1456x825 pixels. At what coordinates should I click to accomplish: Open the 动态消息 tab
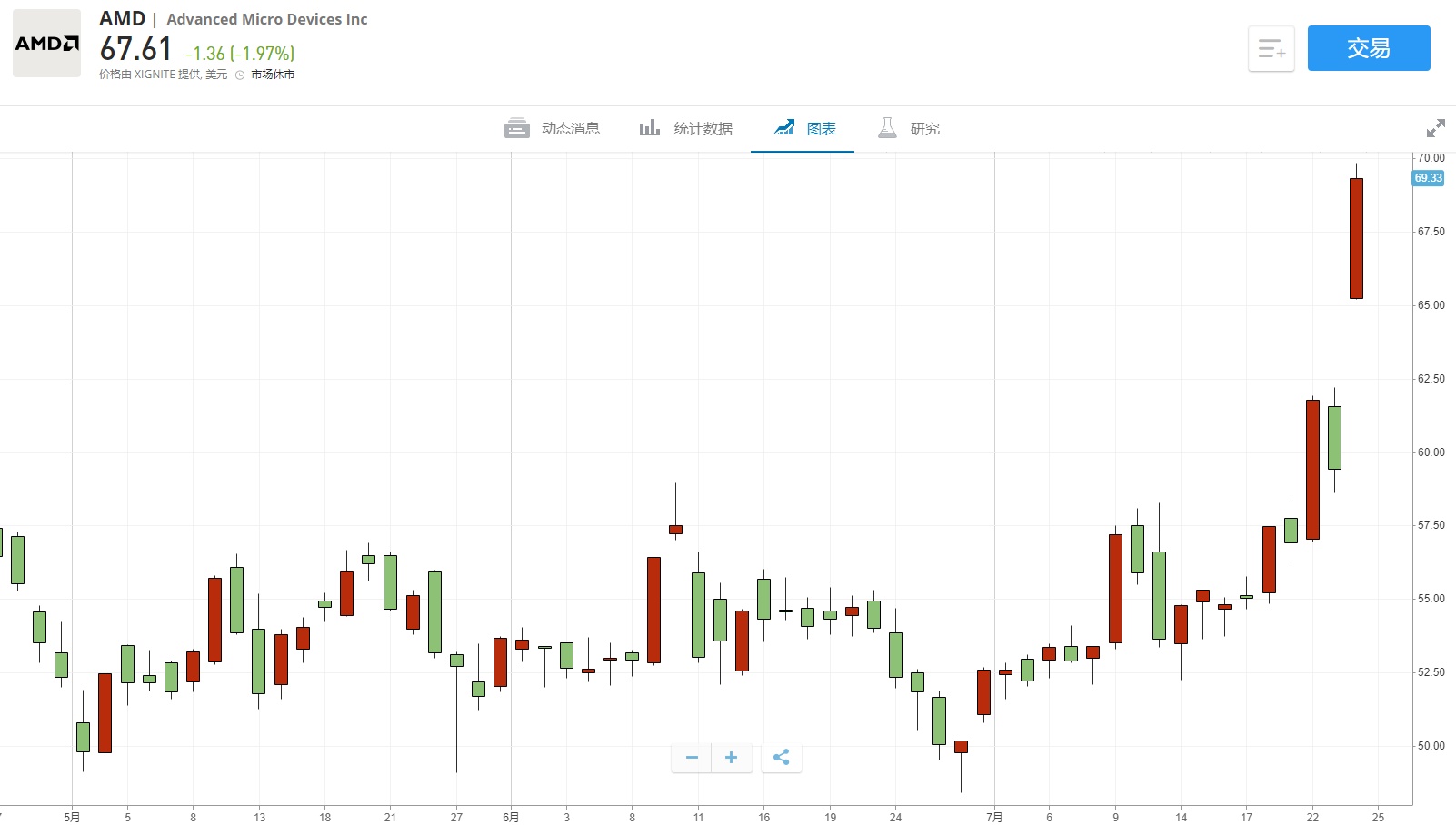[570, 129]
